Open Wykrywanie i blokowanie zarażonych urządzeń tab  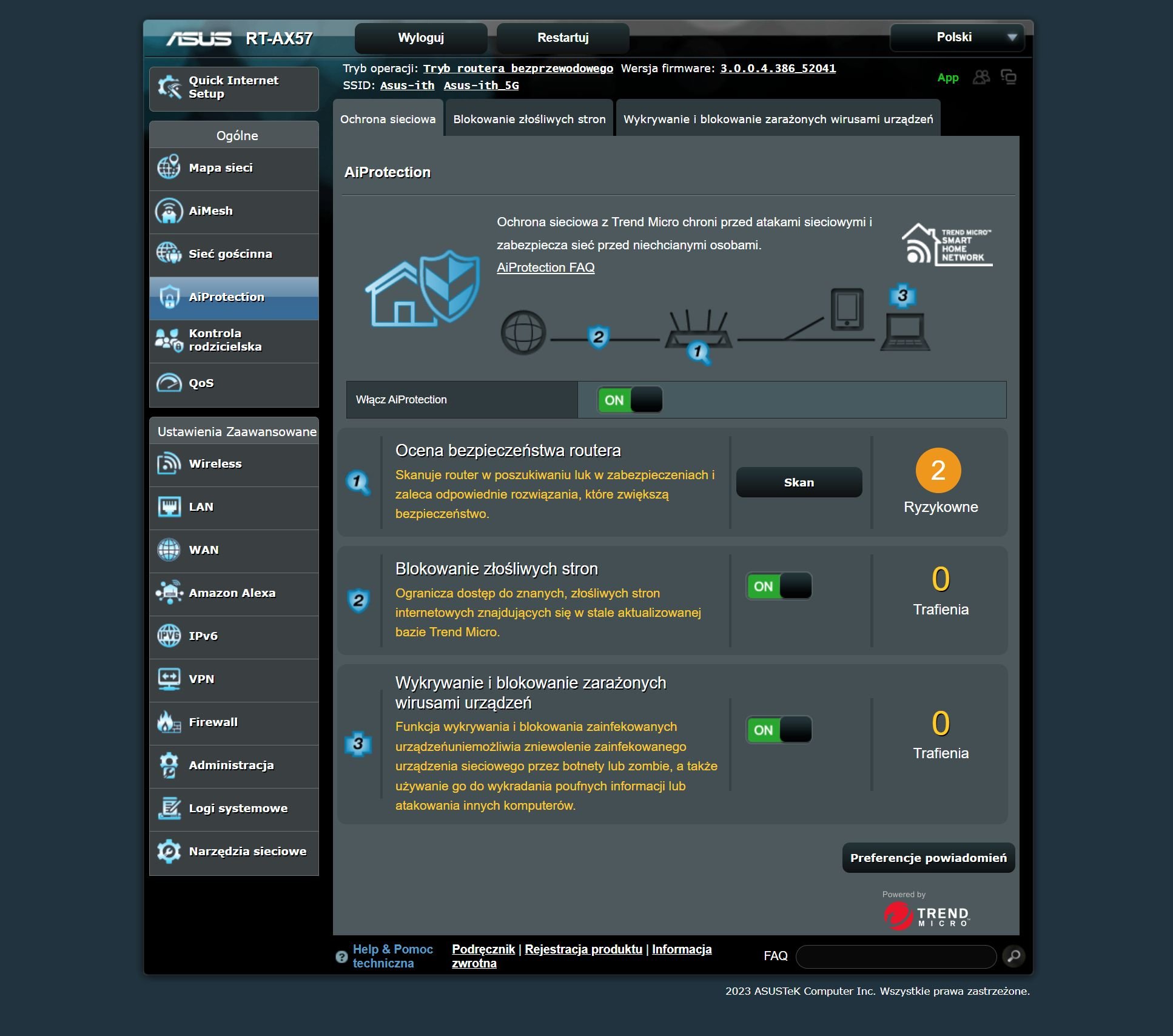click(x=778, y=119)
